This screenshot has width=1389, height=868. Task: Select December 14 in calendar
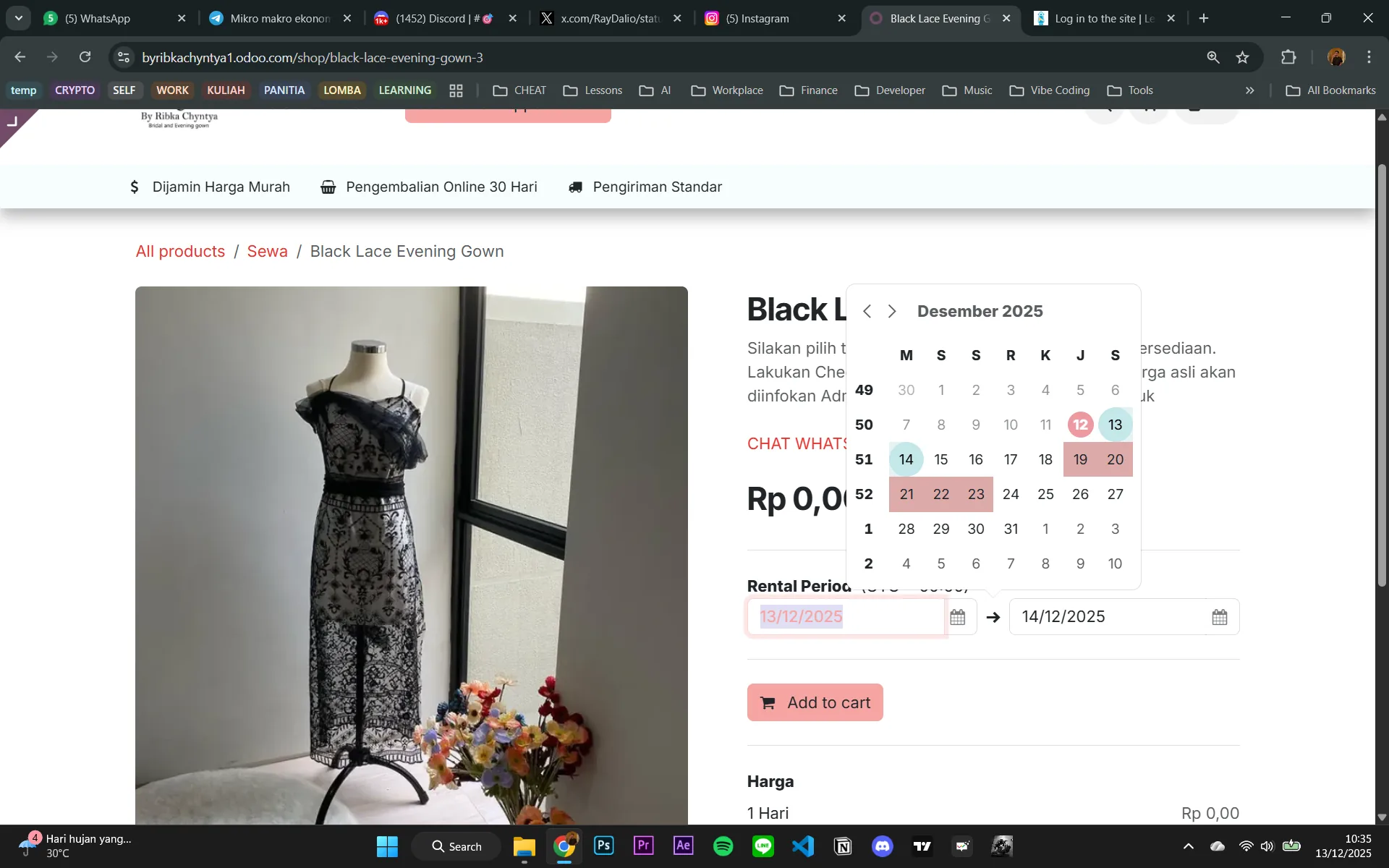pos(906,459)
